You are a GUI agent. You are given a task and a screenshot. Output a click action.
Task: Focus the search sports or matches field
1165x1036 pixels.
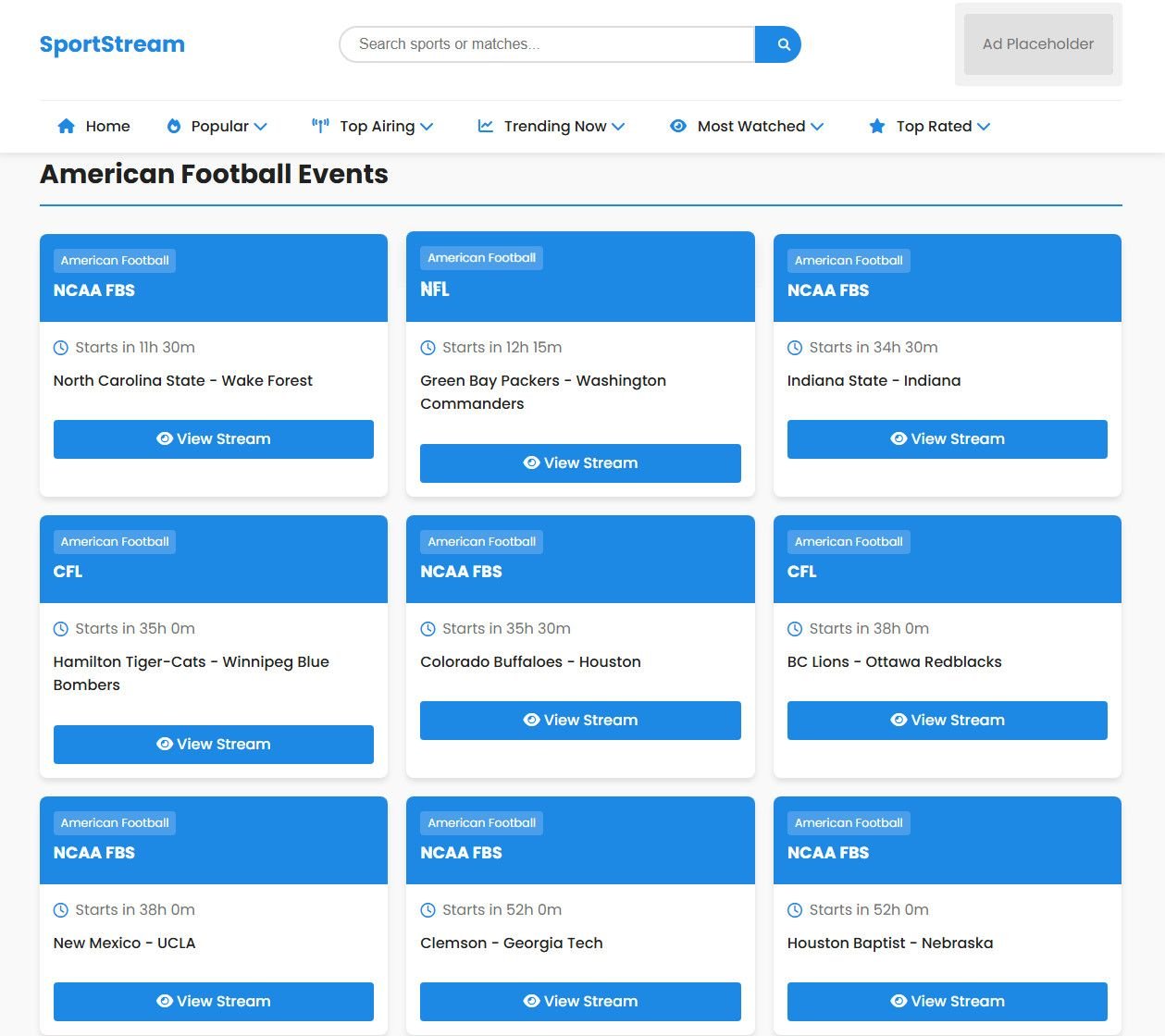point(548,44)
